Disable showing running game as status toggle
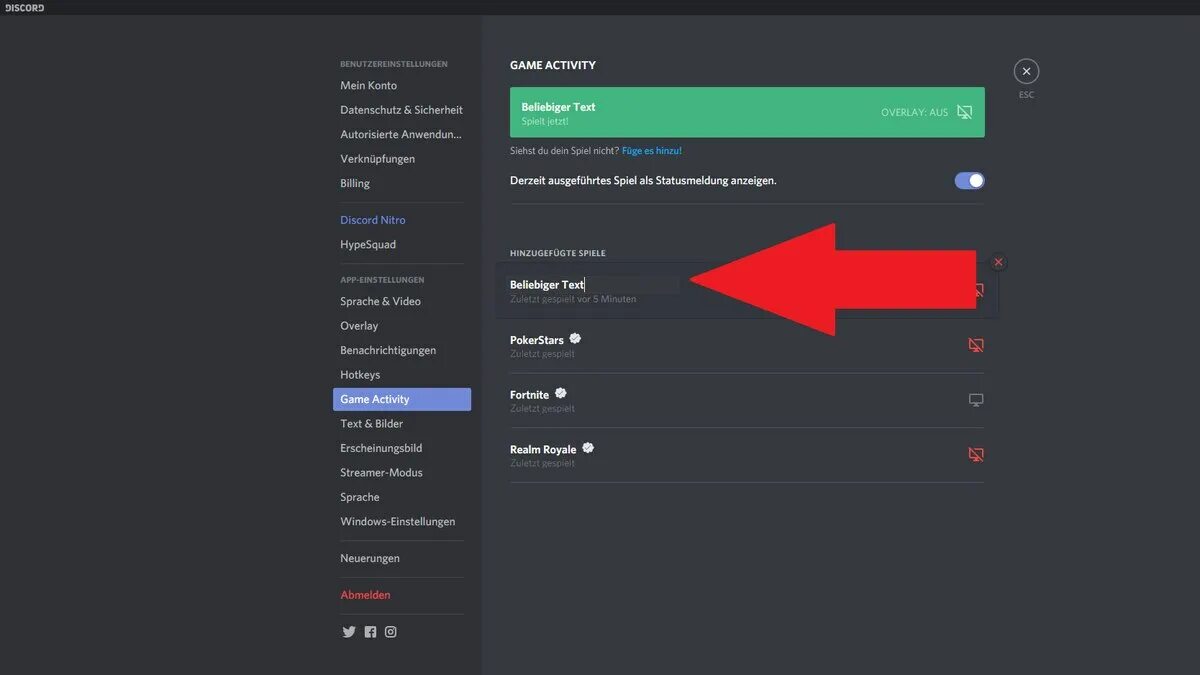The image size is (1200, 675). [969, 181]
